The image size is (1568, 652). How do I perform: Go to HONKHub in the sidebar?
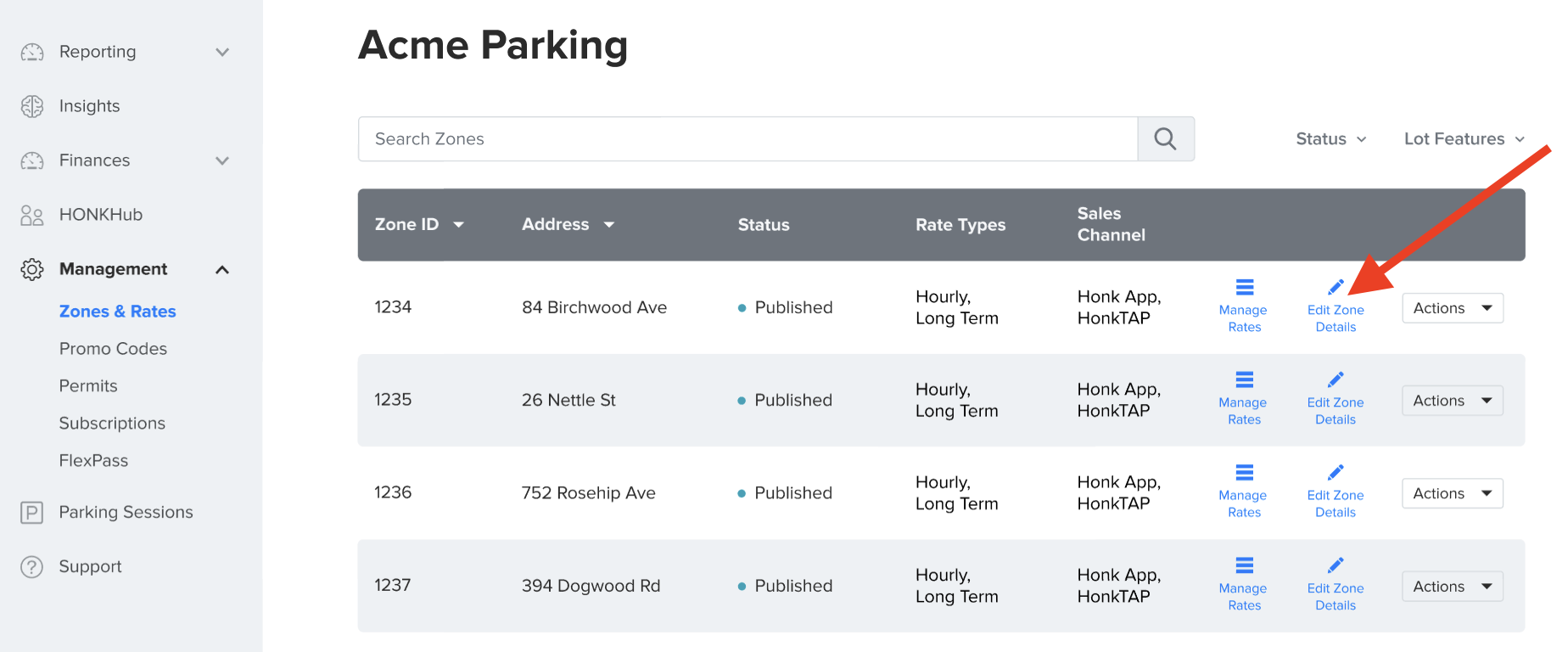pos(100,215)
